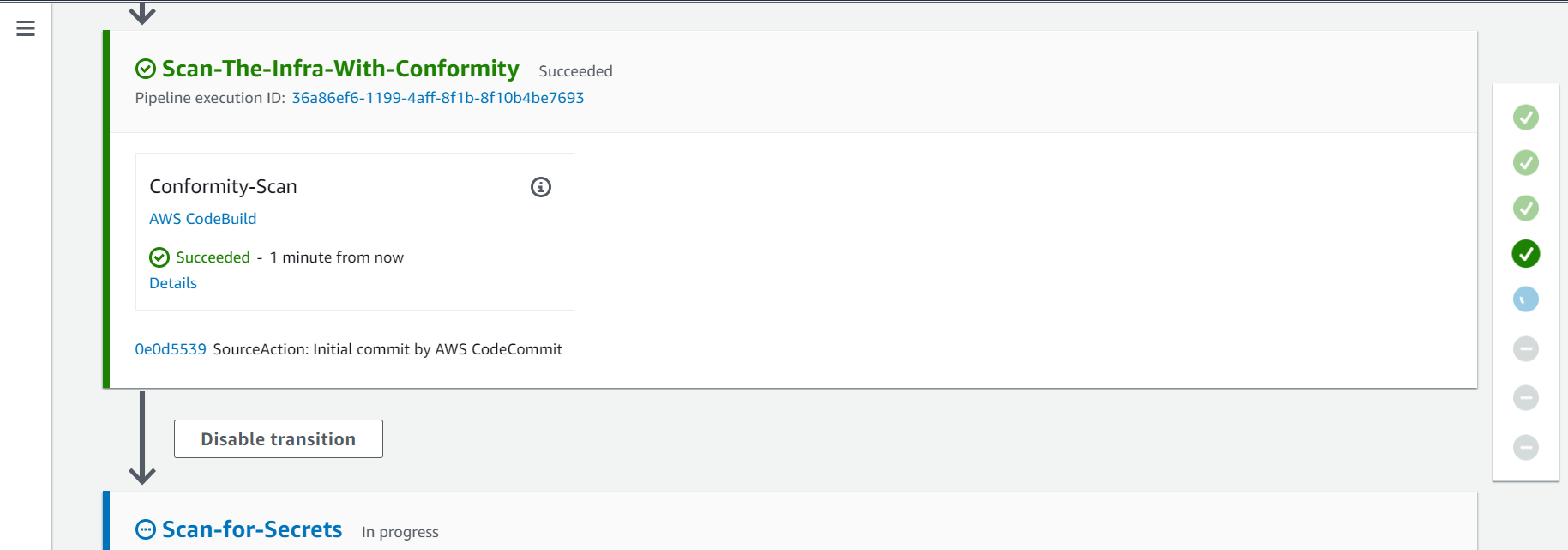Jump to first stage in stage navigator
Image resolution: width=1568 pixels, height=550 pixels.
[1526, 118]
